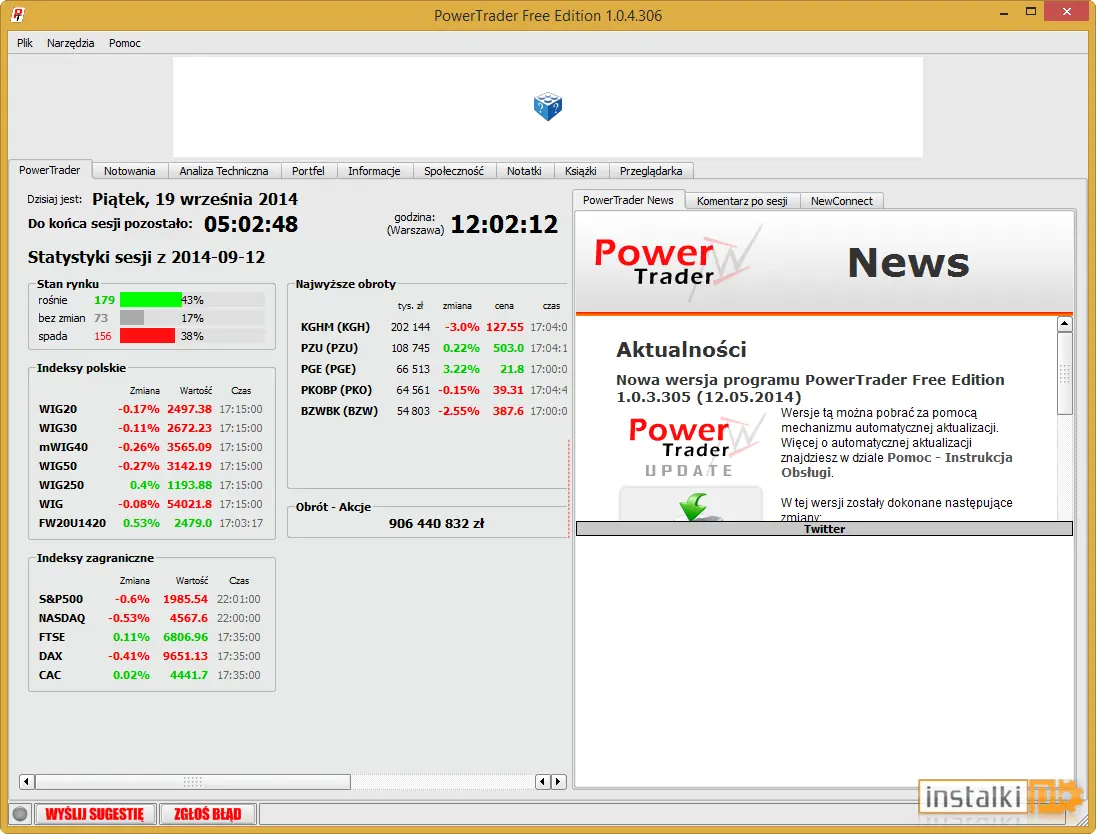Click the PowerTrader app icon in title bar
The image size is (1096, 834).
point(18,14)
